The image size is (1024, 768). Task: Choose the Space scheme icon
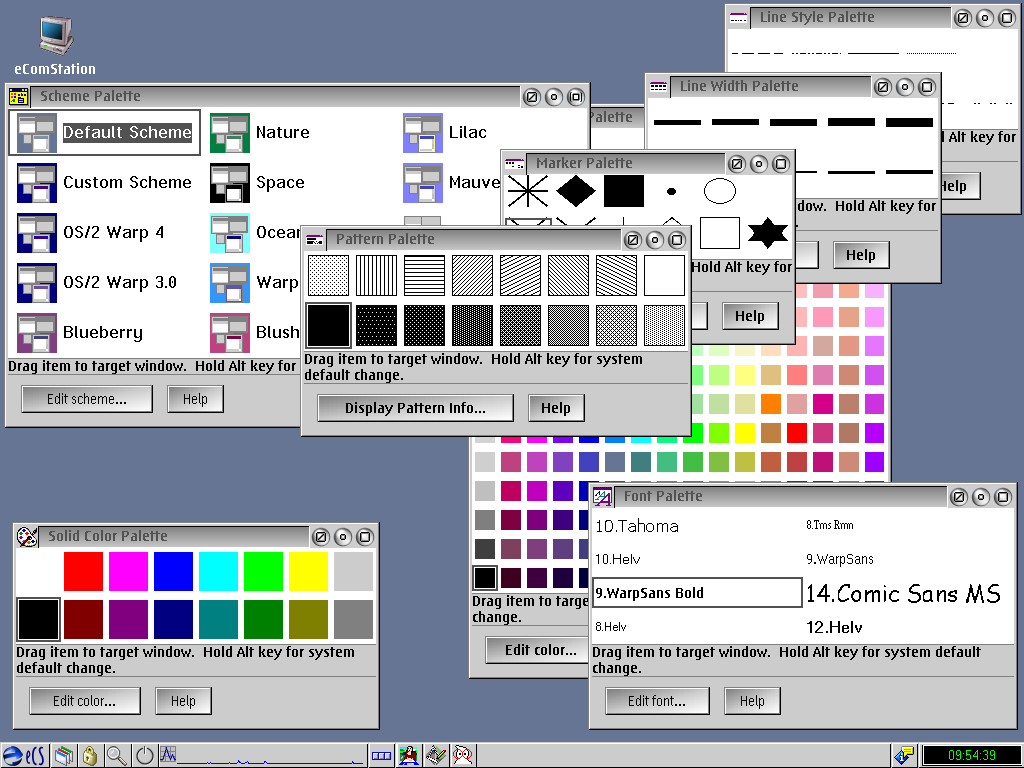point(230,183)
